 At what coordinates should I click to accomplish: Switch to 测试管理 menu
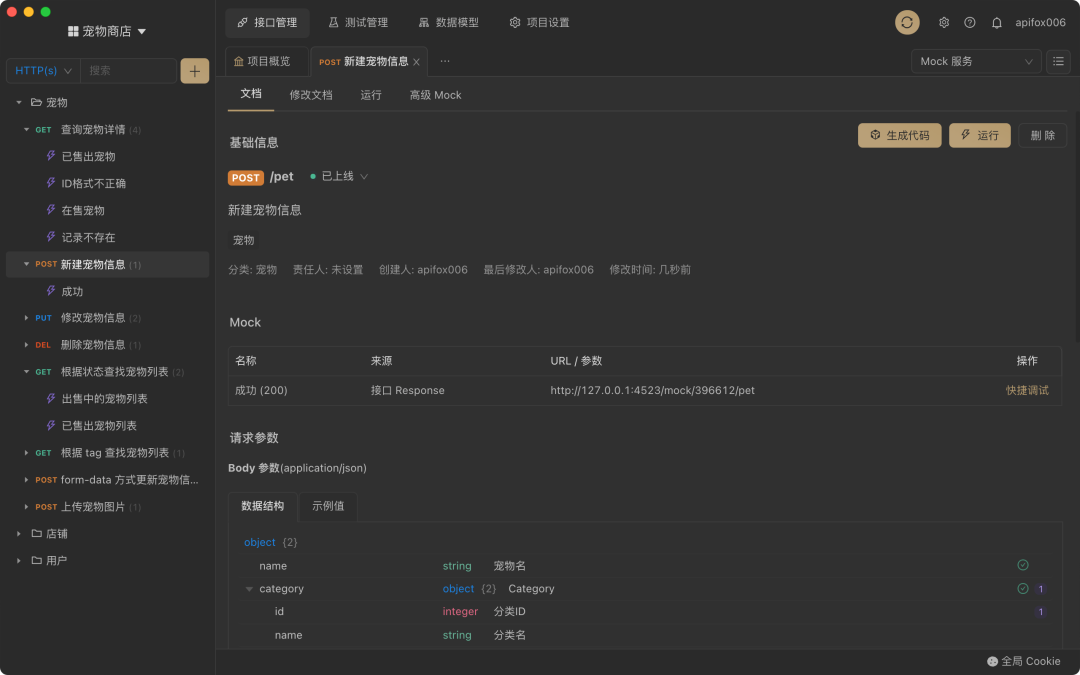[x=358, y=23]
